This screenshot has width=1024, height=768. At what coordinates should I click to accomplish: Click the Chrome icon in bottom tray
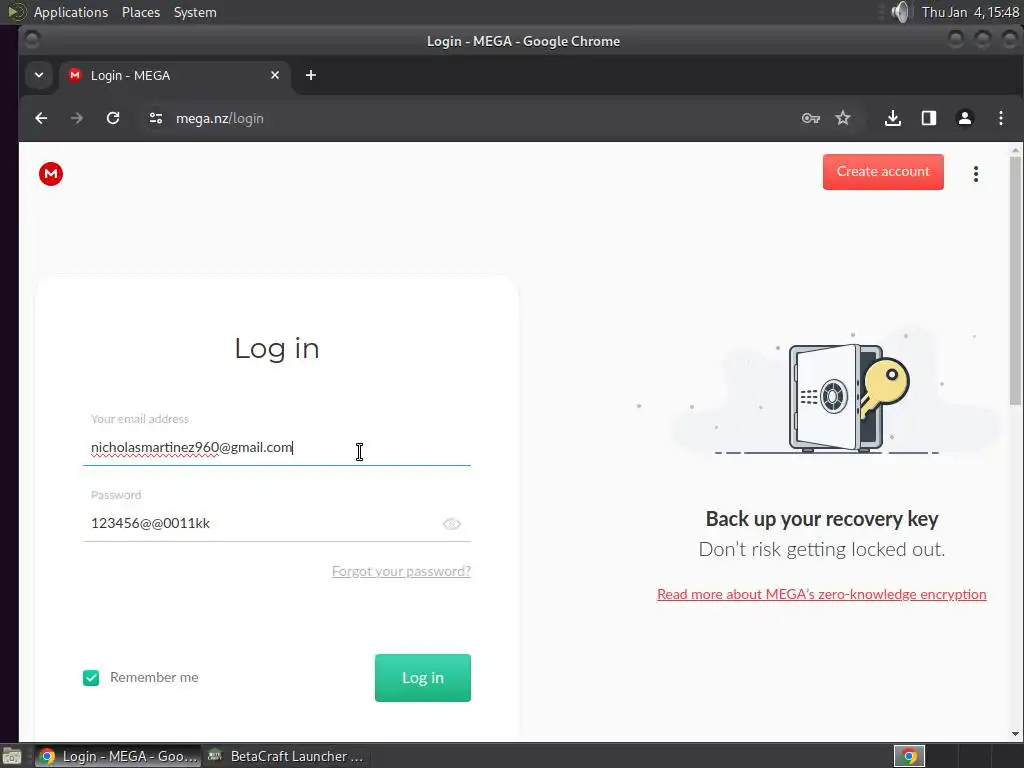(909, 756)
